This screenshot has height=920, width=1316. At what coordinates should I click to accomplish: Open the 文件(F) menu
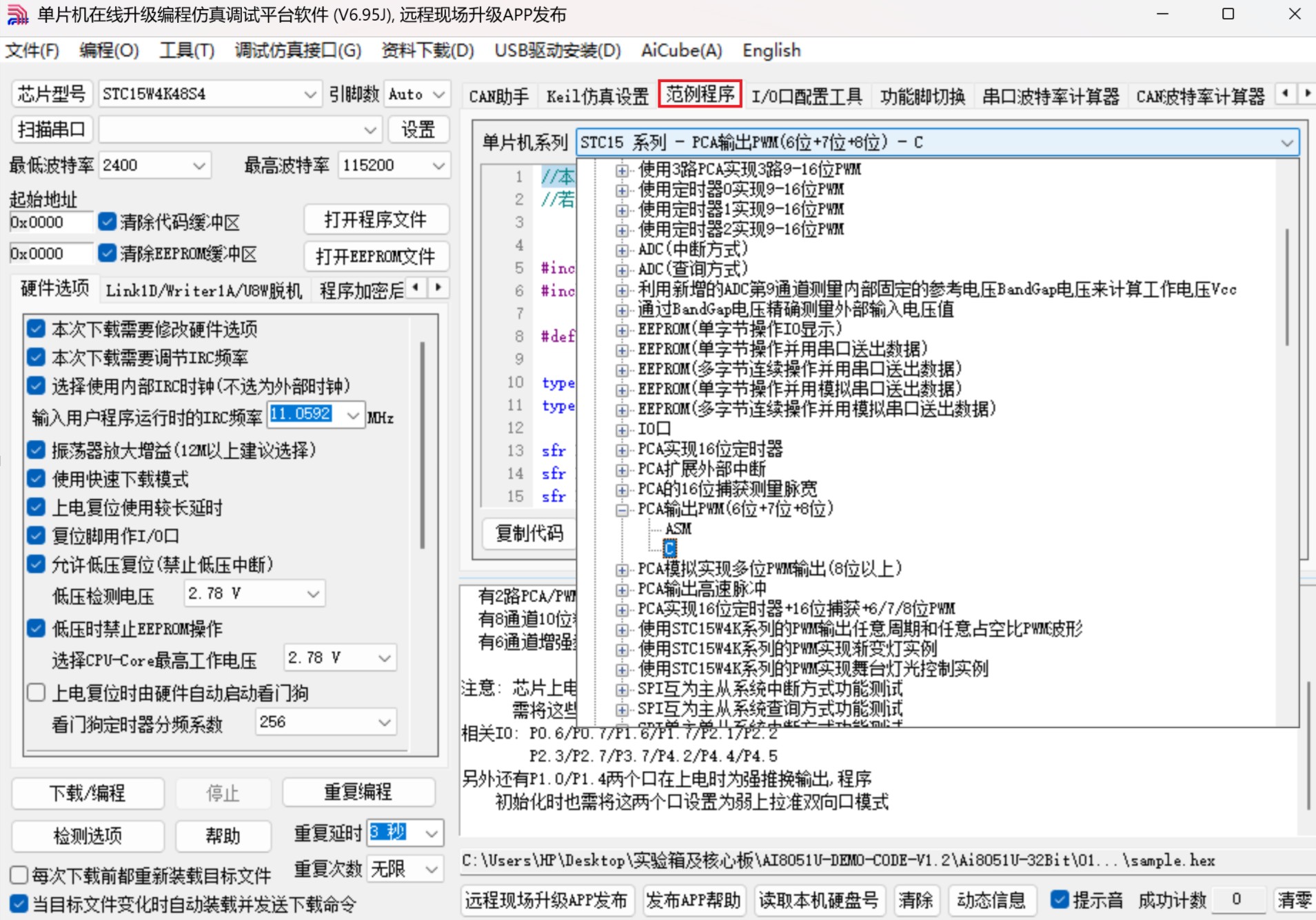(32, 51)
